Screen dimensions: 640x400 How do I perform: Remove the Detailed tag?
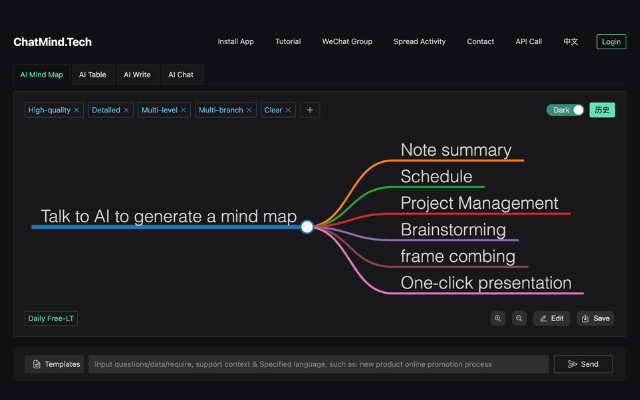(126, 110)
